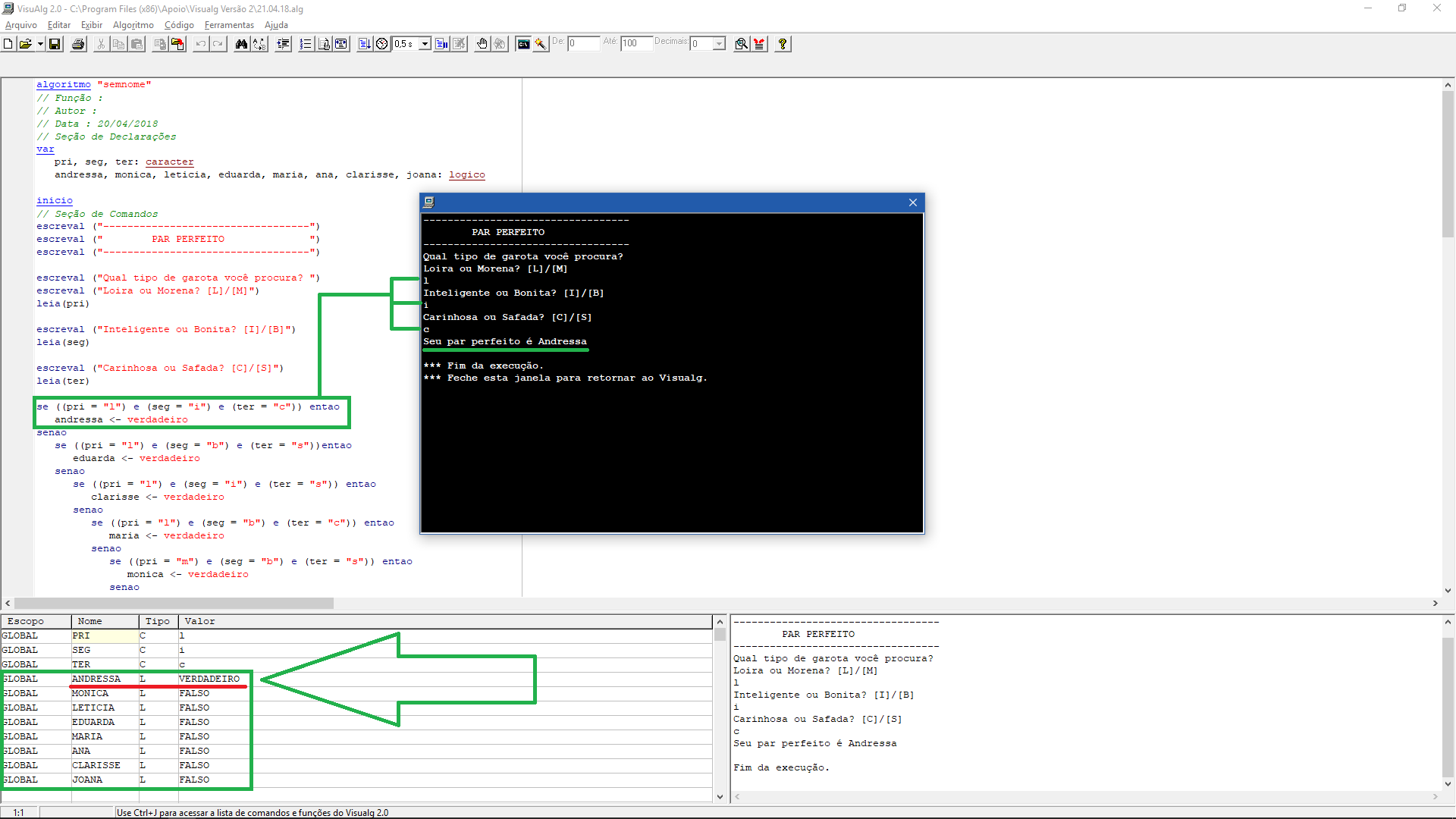Open the Decimais dropdown
Screen dimensions: 1456x819
click(x=719, y=44)
